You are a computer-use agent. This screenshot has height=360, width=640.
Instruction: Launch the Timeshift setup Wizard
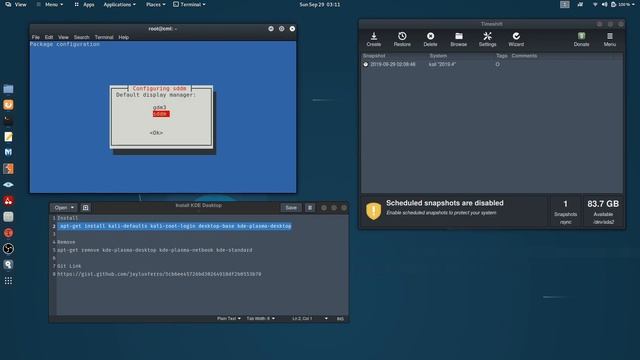tap(516, 39)
